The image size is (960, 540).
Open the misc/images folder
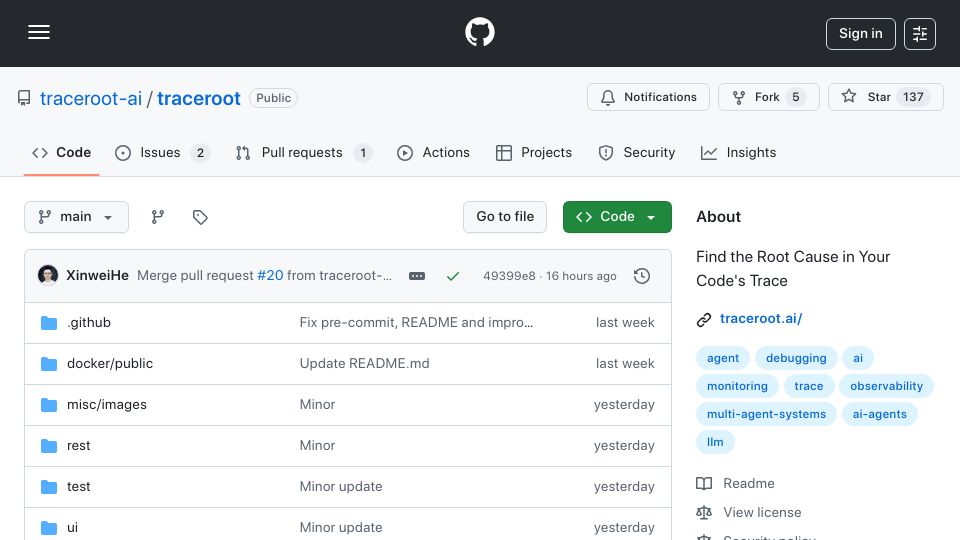[107, 405]
